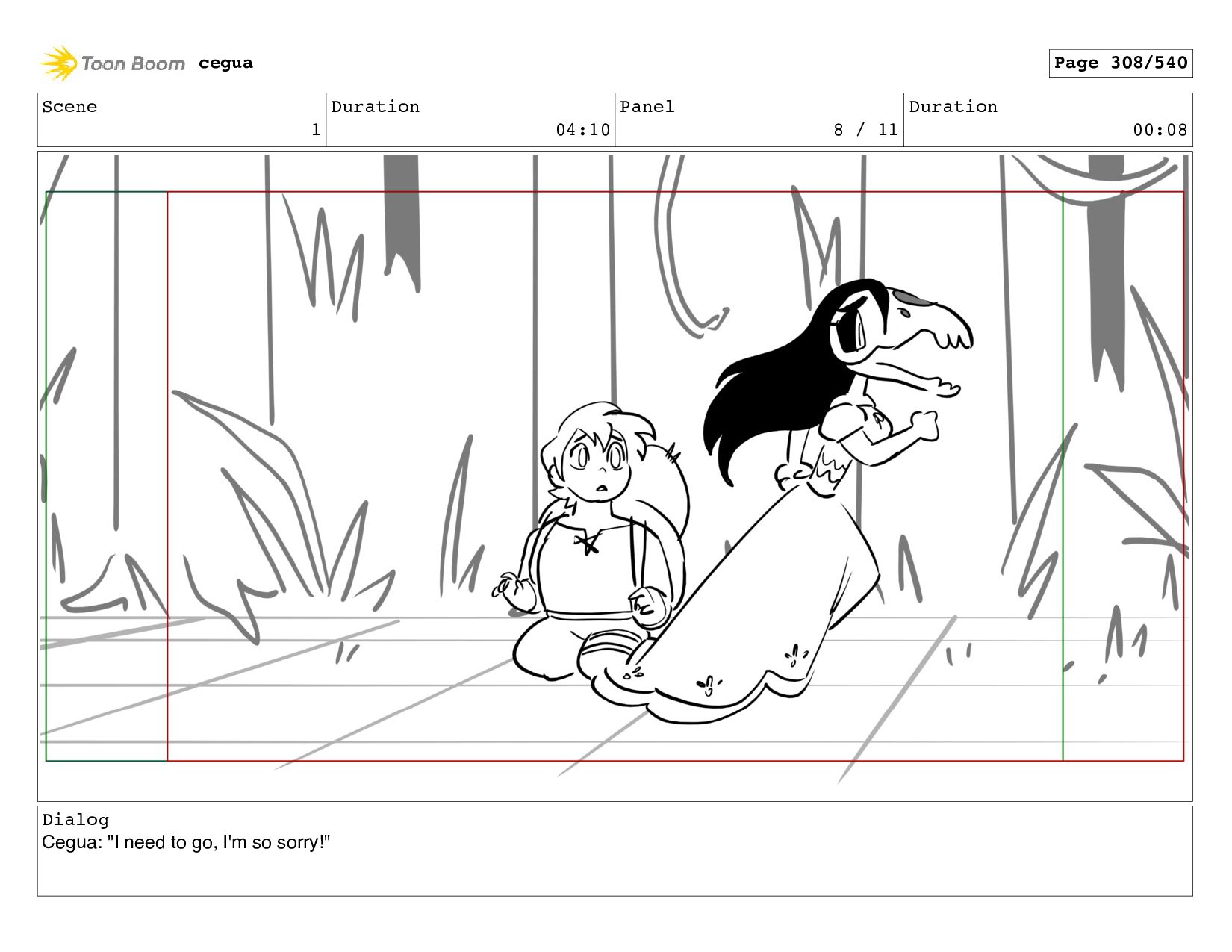Click the "Scene" header label
Viewport: 1232px width, 952px height.
pos(69,107)
